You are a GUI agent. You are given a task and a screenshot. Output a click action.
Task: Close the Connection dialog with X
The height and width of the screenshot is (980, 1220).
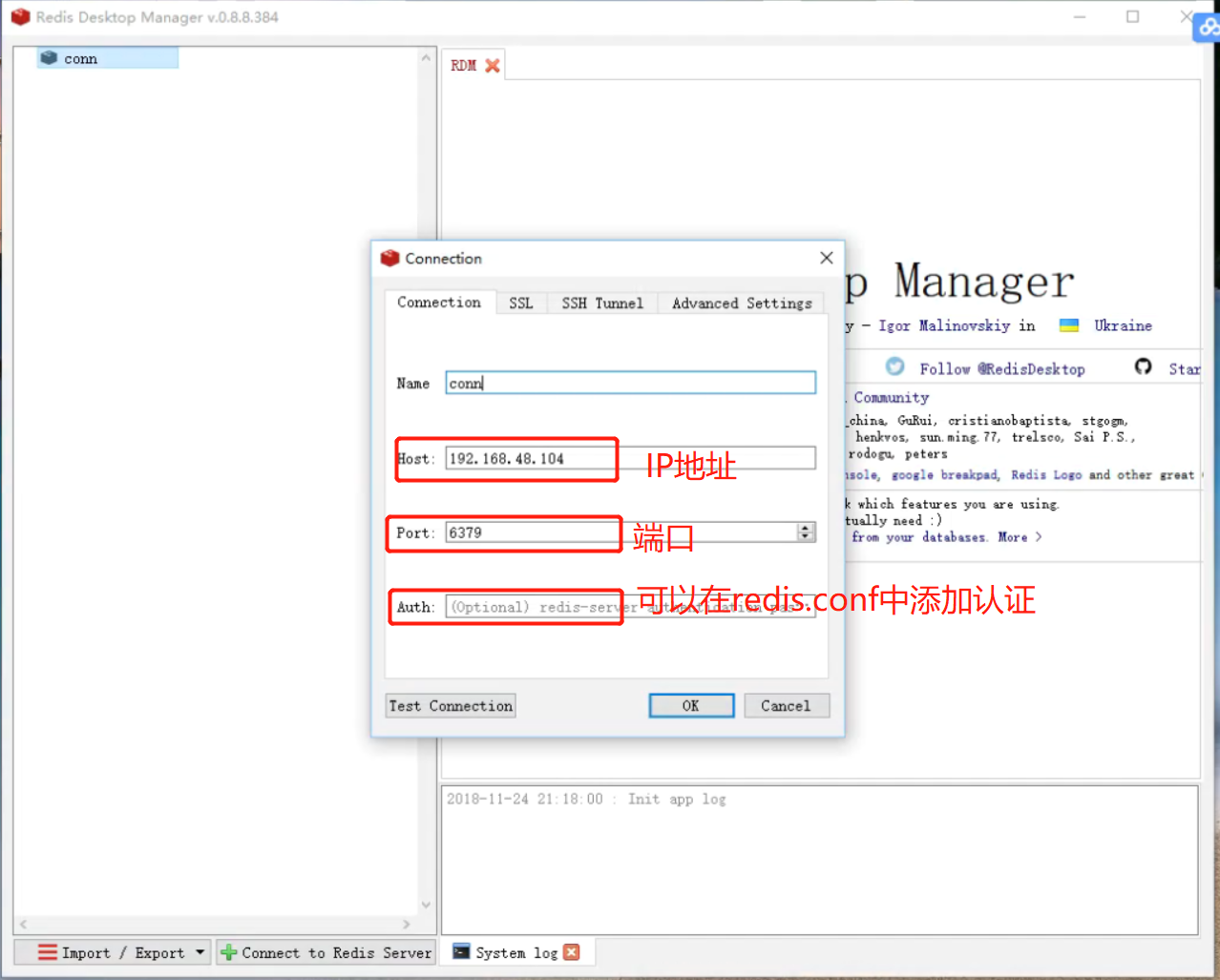827,258
